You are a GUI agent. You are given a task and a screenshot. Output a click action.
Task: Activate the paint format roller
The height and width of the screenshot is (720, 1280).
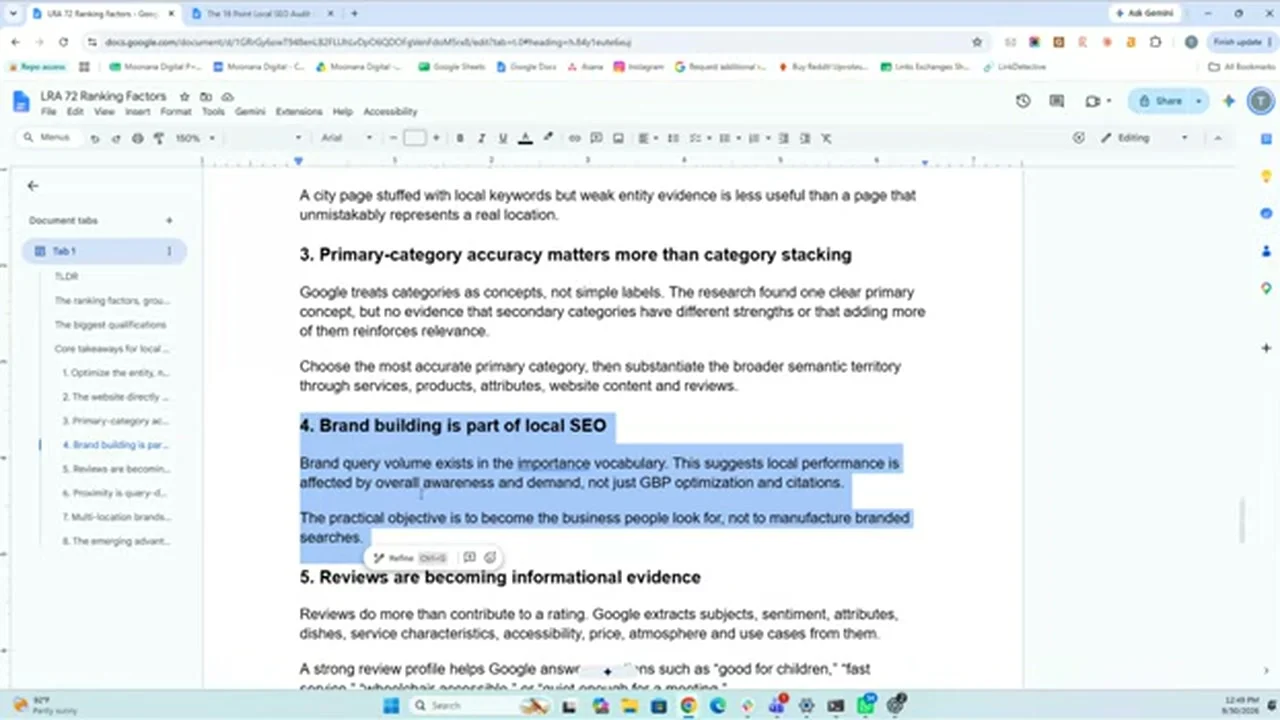tap(158, 138)
